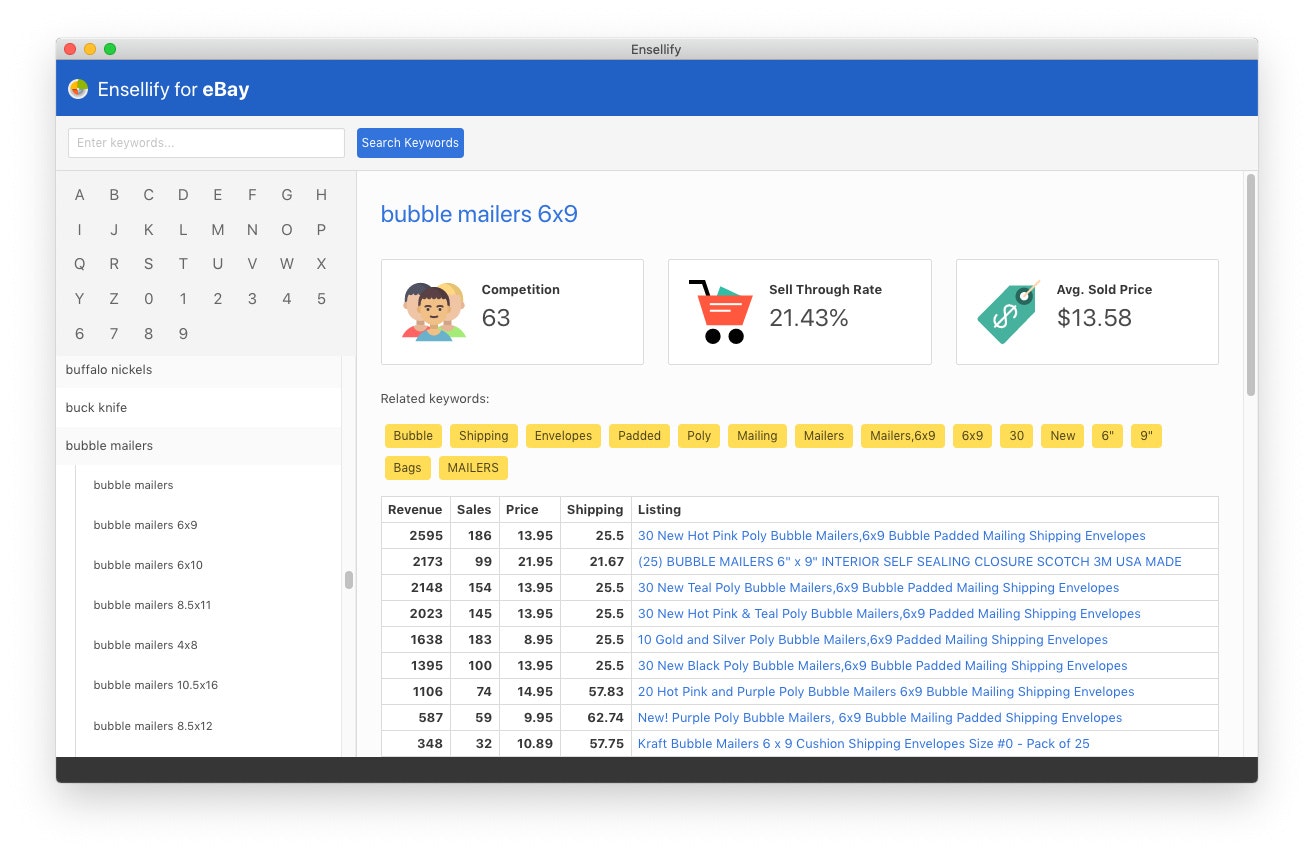Screen dimensions: 1314x857
Task: Click the Mailing related keyword tag
Action: point(757,436)
